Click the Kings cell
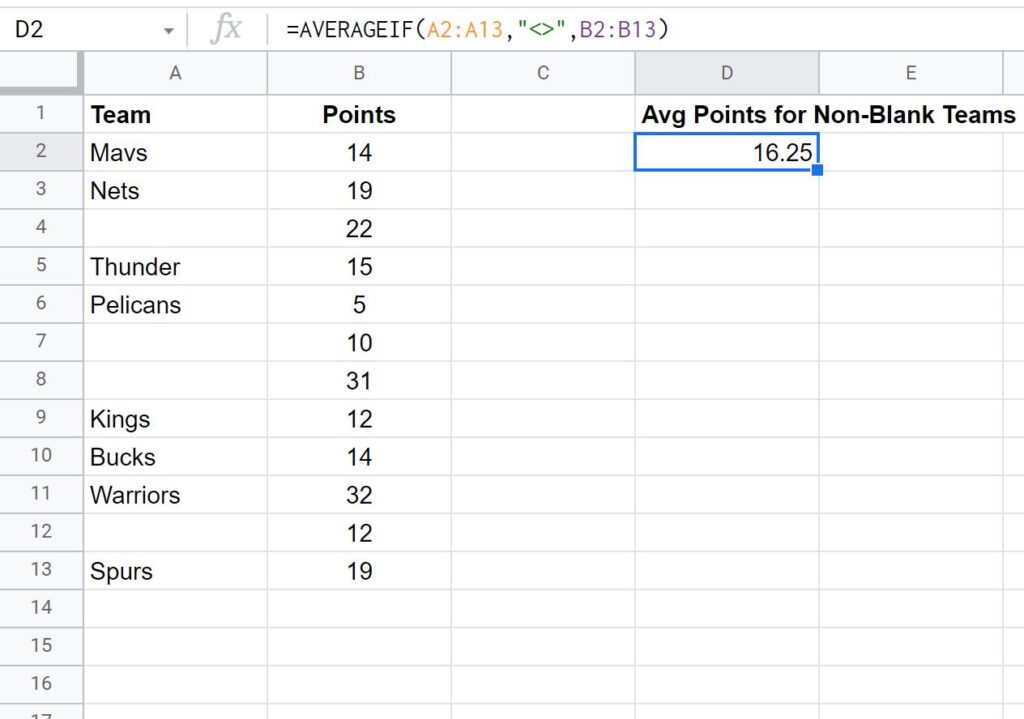This screenshot has height=719, width=1024. tap(176, 419)
